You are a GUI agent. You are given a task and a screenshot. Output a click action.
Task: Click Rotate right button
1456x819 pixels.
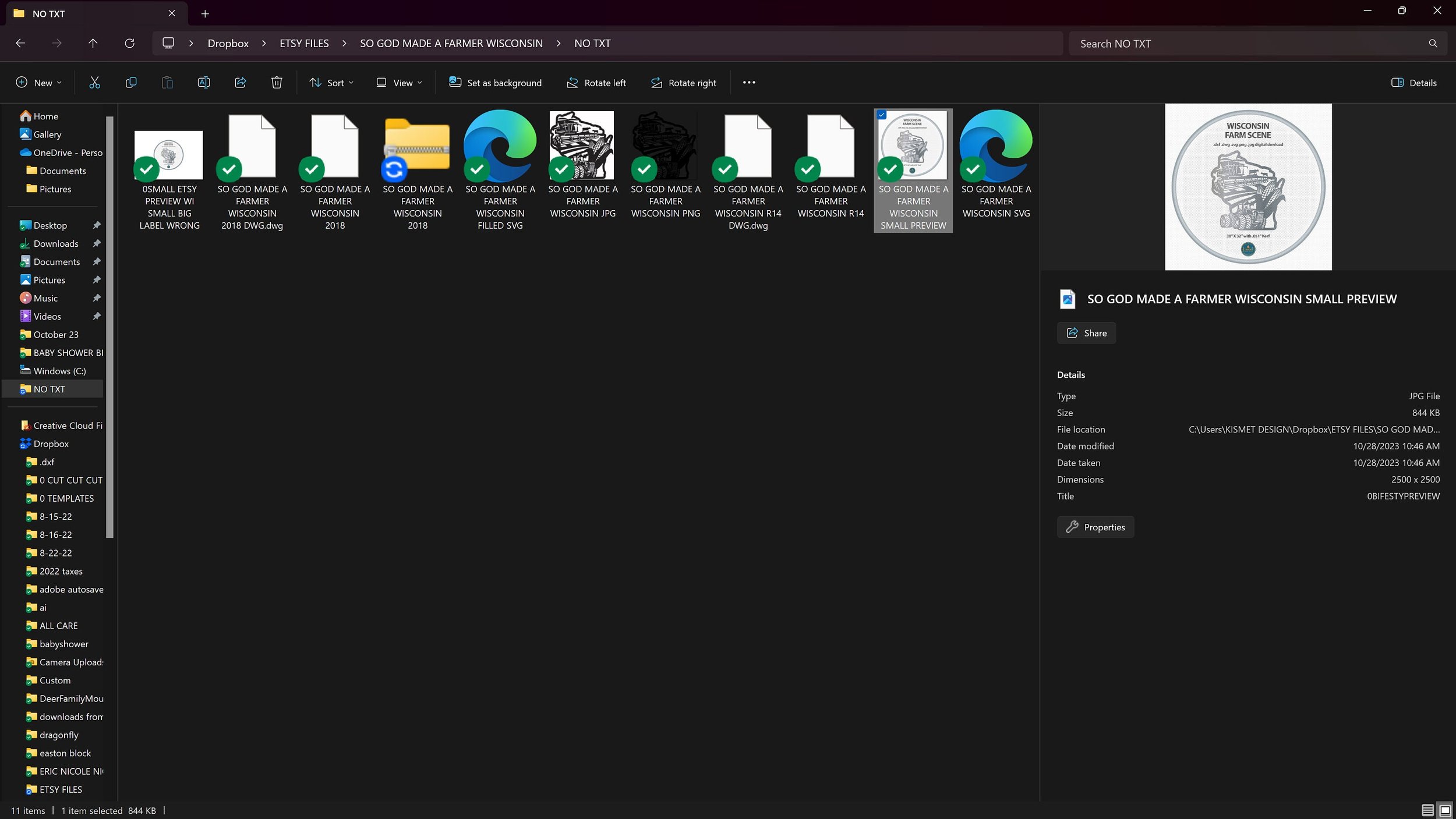click(683, 83)
